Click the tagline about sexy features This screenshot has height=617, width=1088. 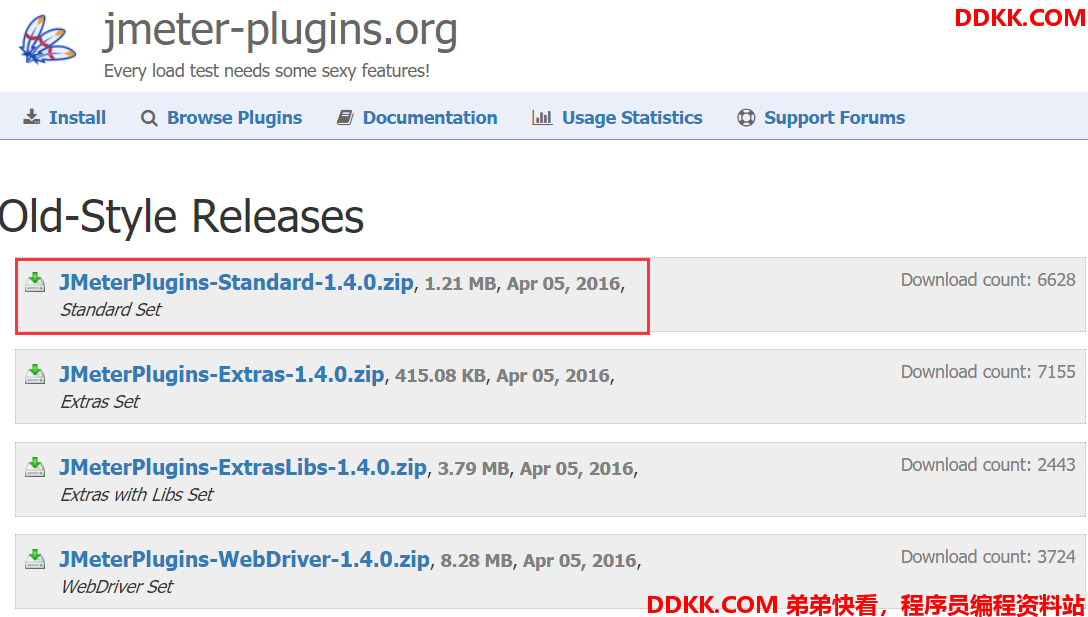coord(266,71)
